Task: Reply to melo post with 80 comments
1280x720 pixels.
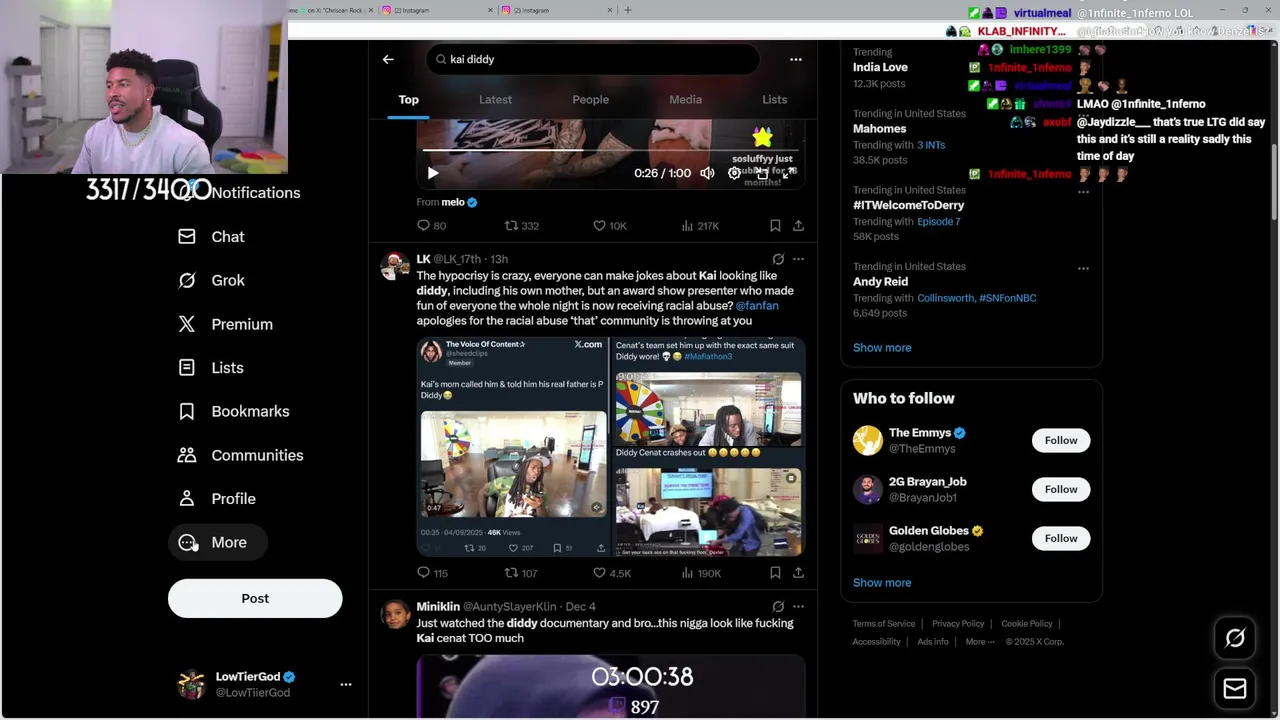Action: [x=431, y=226]
